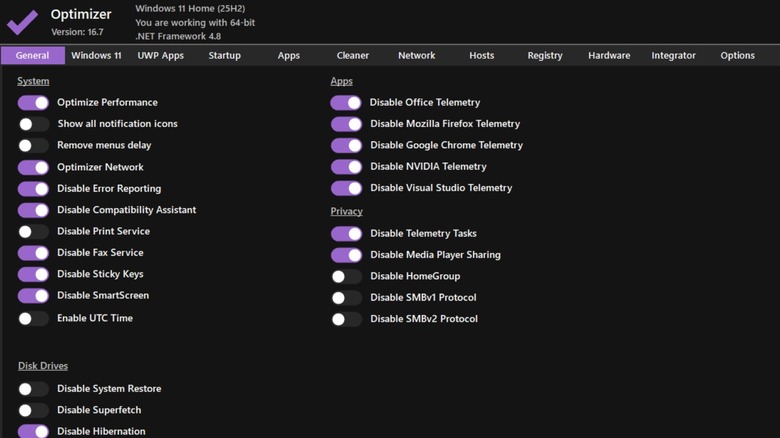This screenshot has width=780, height=438.
Task: Enable Disable HomeGroup toggle
Action: click(346, 276)
